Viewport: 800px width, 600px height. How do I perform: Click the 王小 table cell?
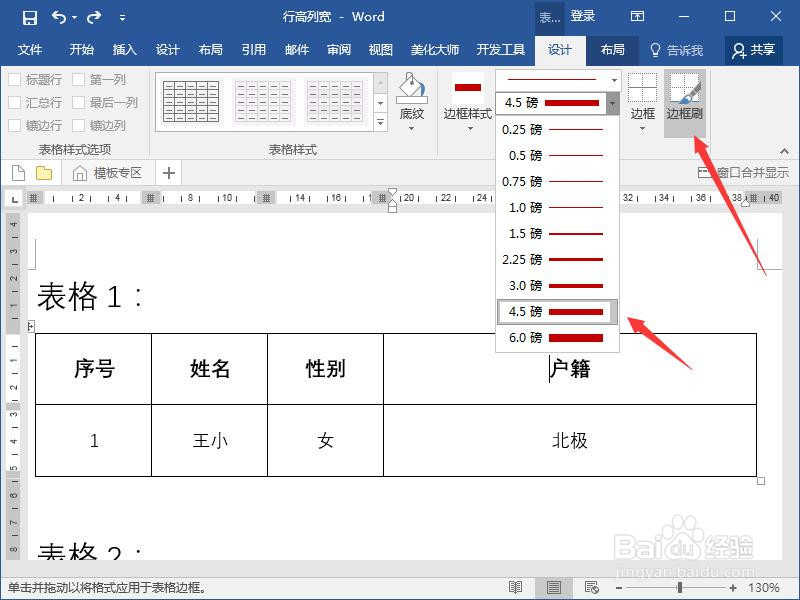pyautogui.click(x=210, y=441)
